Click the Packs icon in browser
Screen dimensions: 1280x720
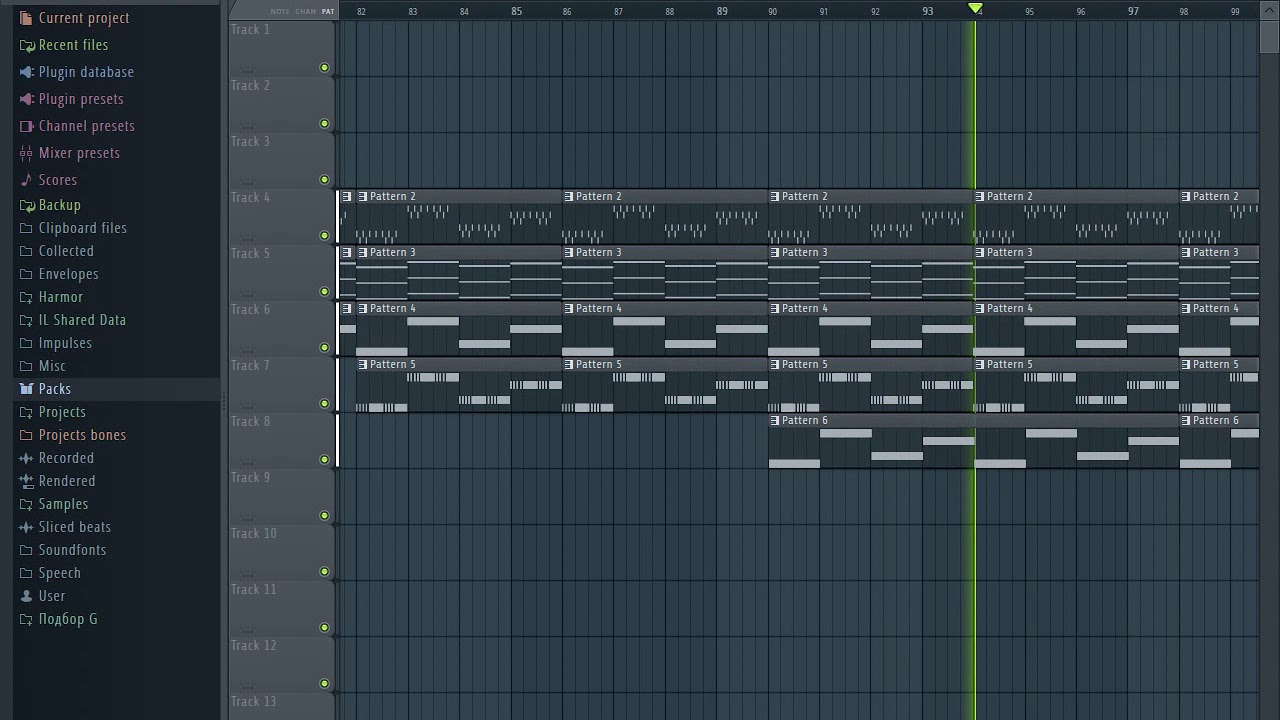[x=26, y=389]
